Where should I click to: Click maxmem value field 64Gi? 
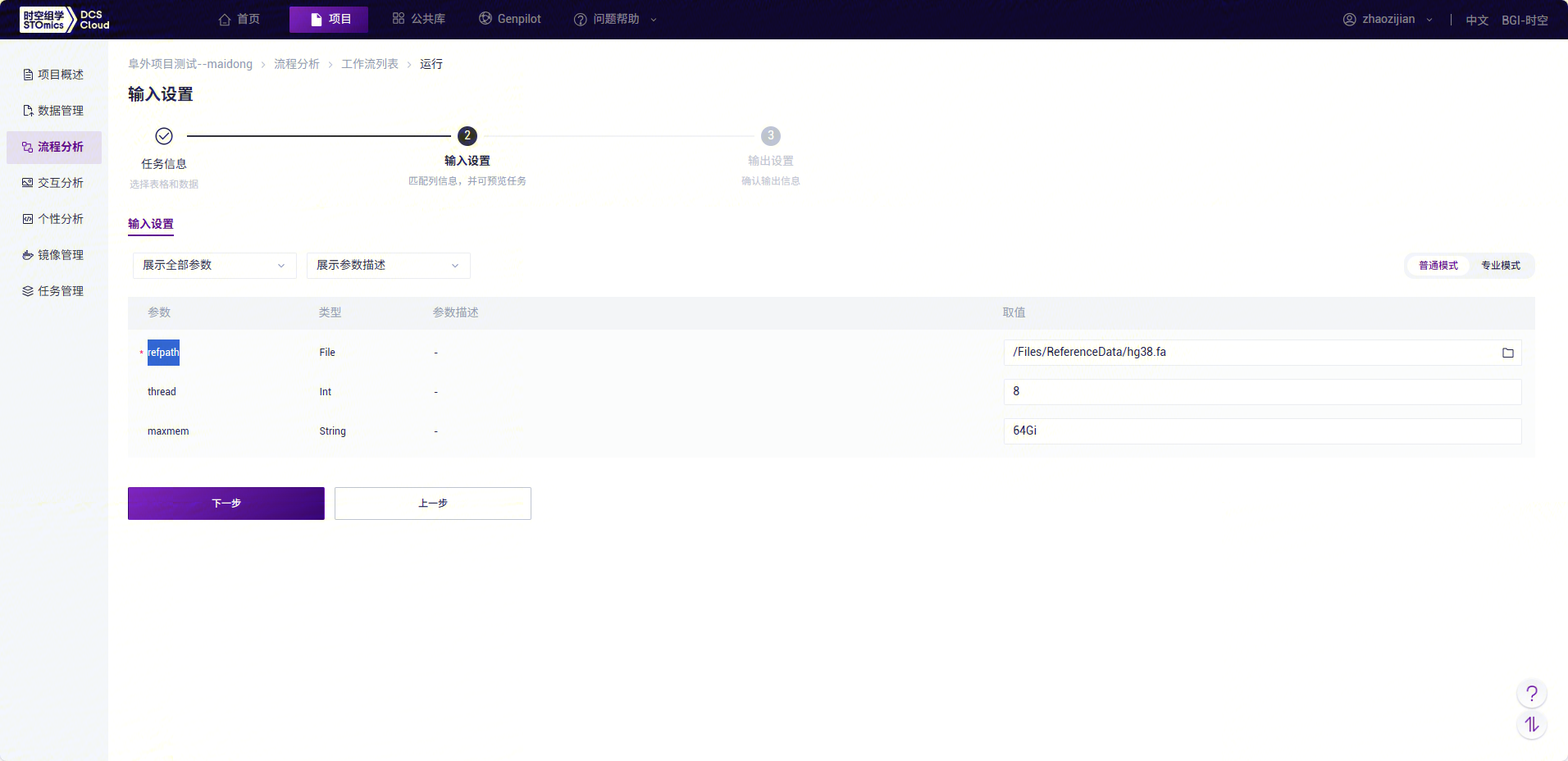click(1263, 431)
